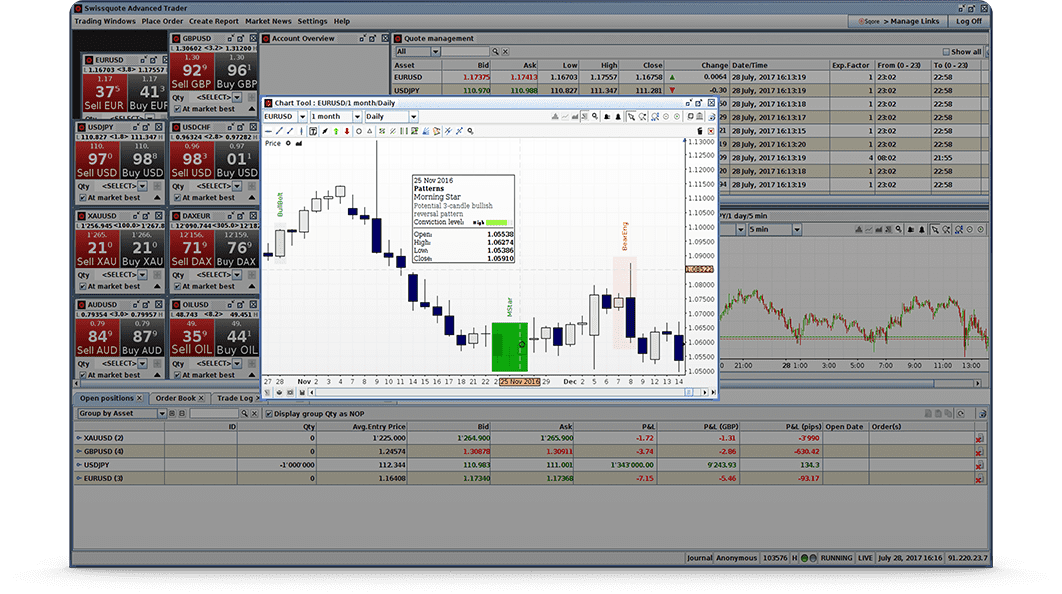
Task: Click the red X delete icon in Chart toolbar
Action: click(x=710, y=131)
